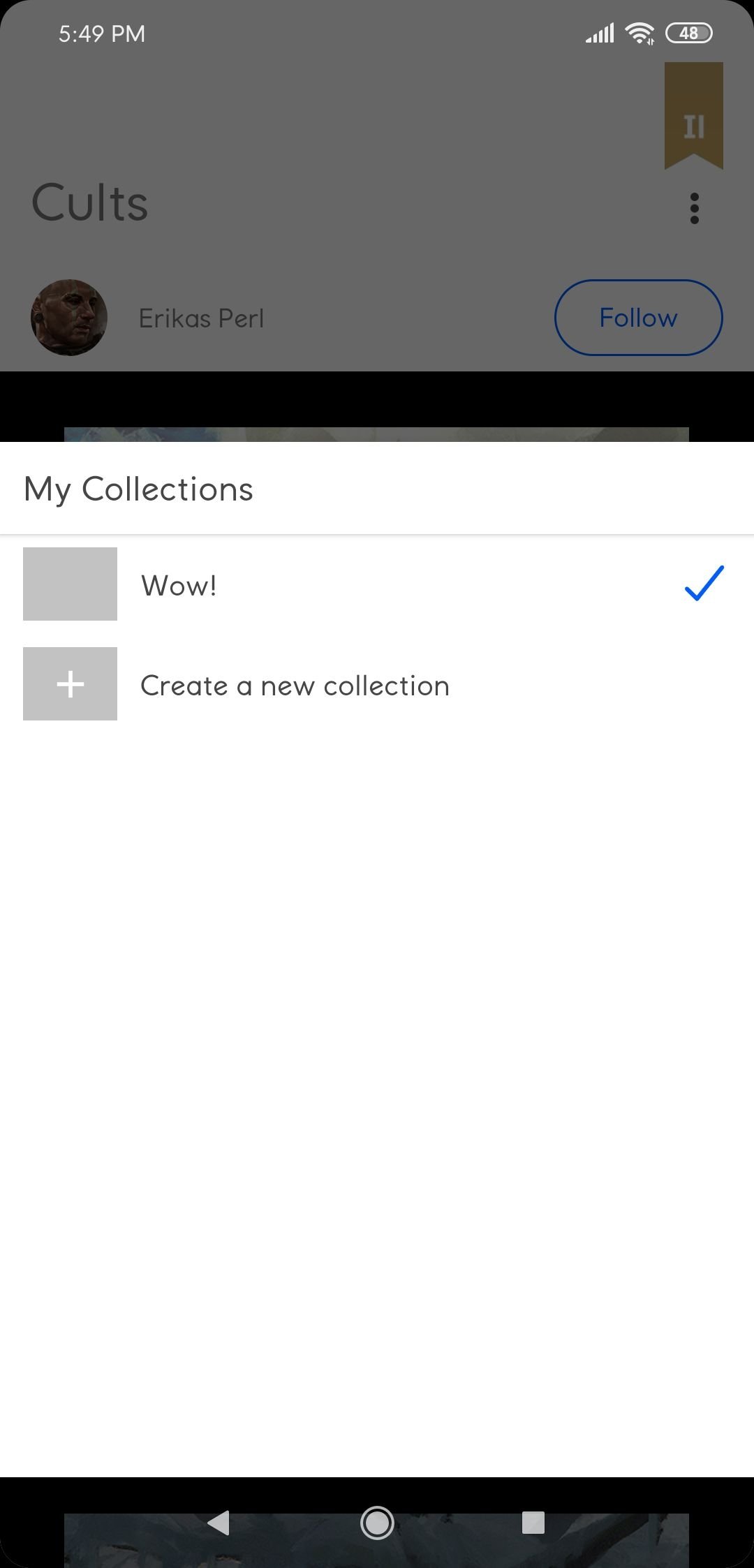Tap the Android home circle button
The height and width of the screenshot is (1568, 754).
377,1522
